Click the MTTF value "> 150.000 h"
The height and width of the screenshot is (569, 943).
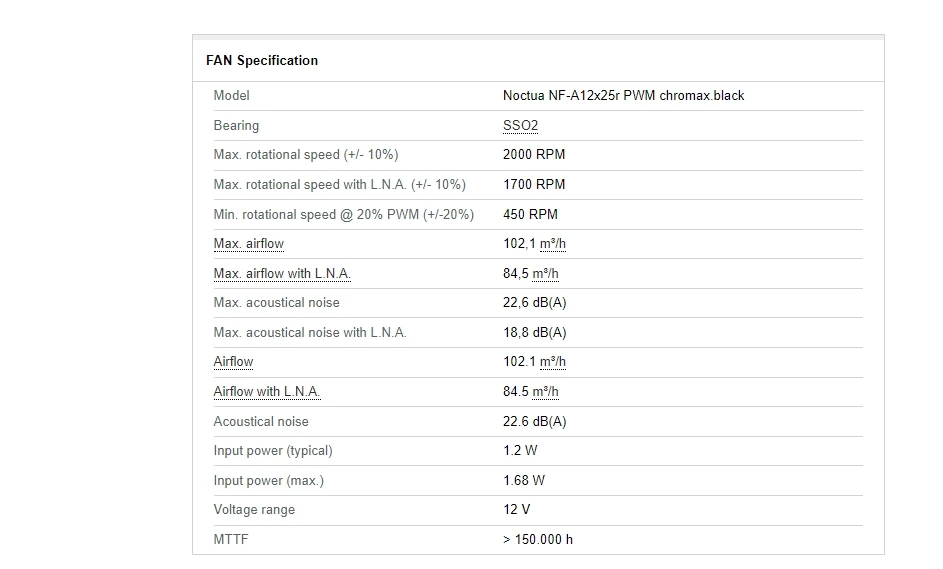click(x=538, y=540)
